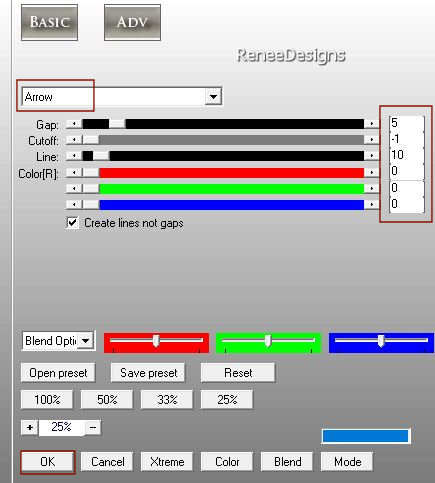Click the Gap value input field
The image size is (435, 483).
(x=406, y=123)
